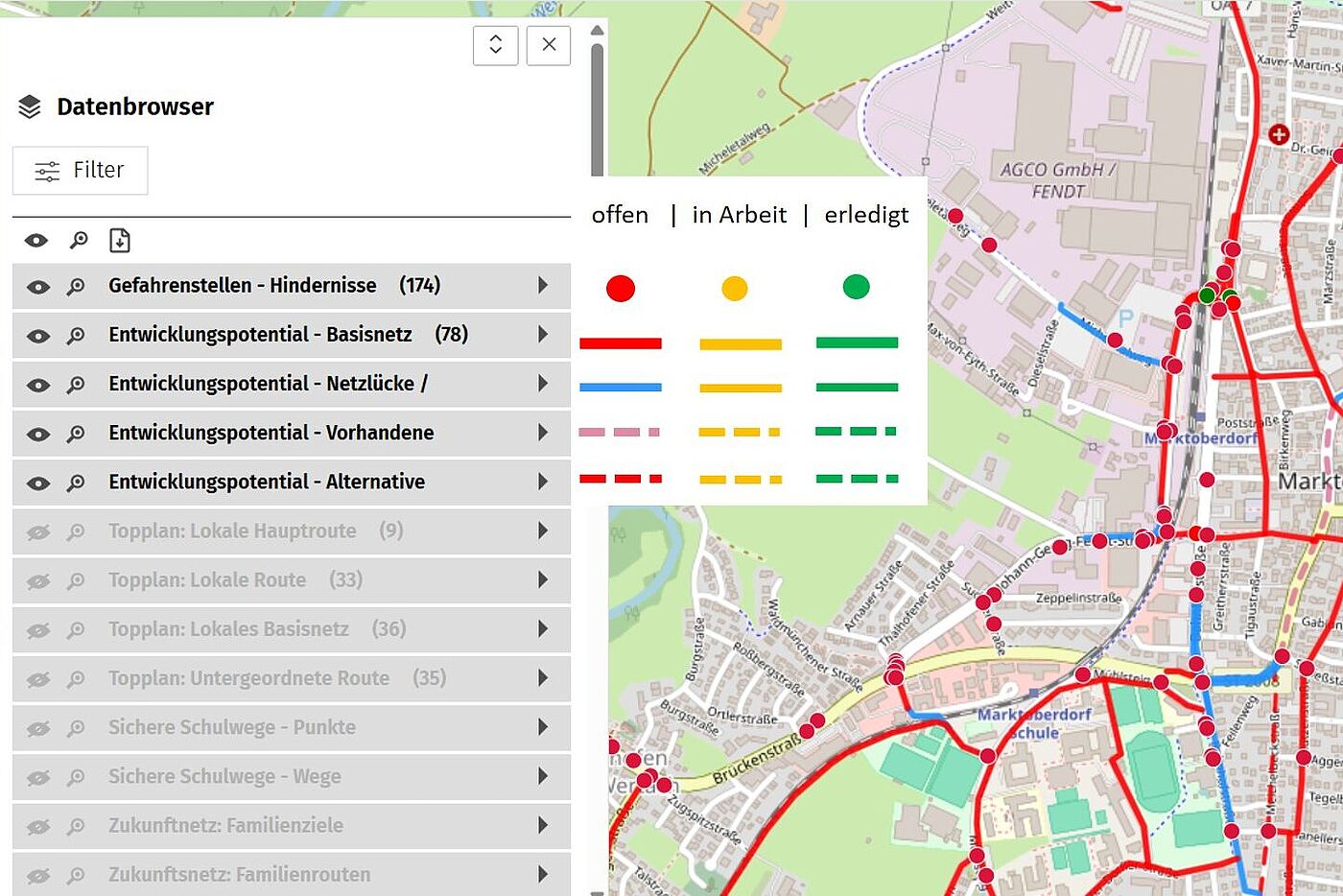Show the Zukunftsnetz: Familienrouten layer
This screenshot has width=1343, height=896.
coord(38,876)
